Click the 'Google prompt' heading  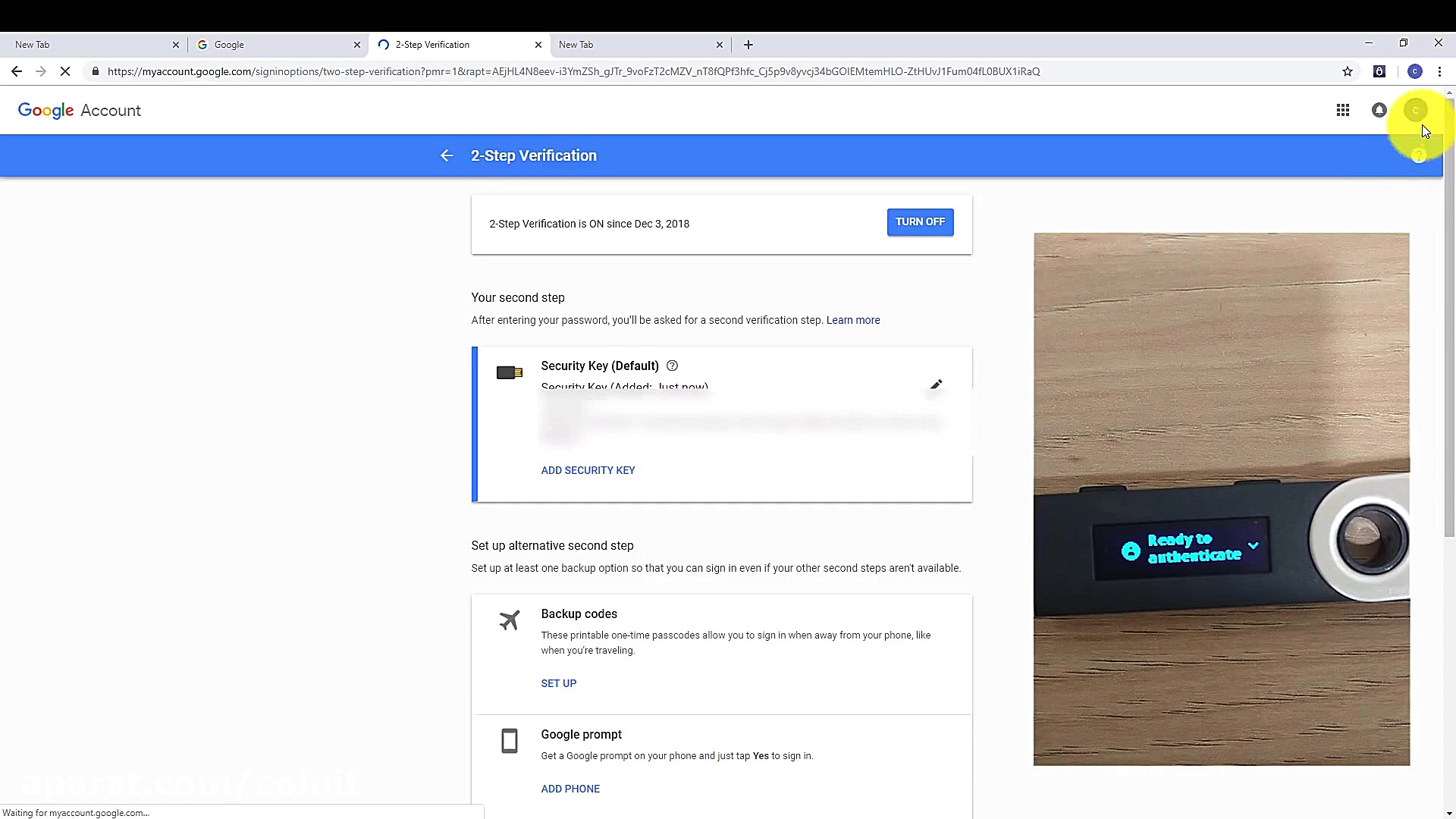(581, 734)
